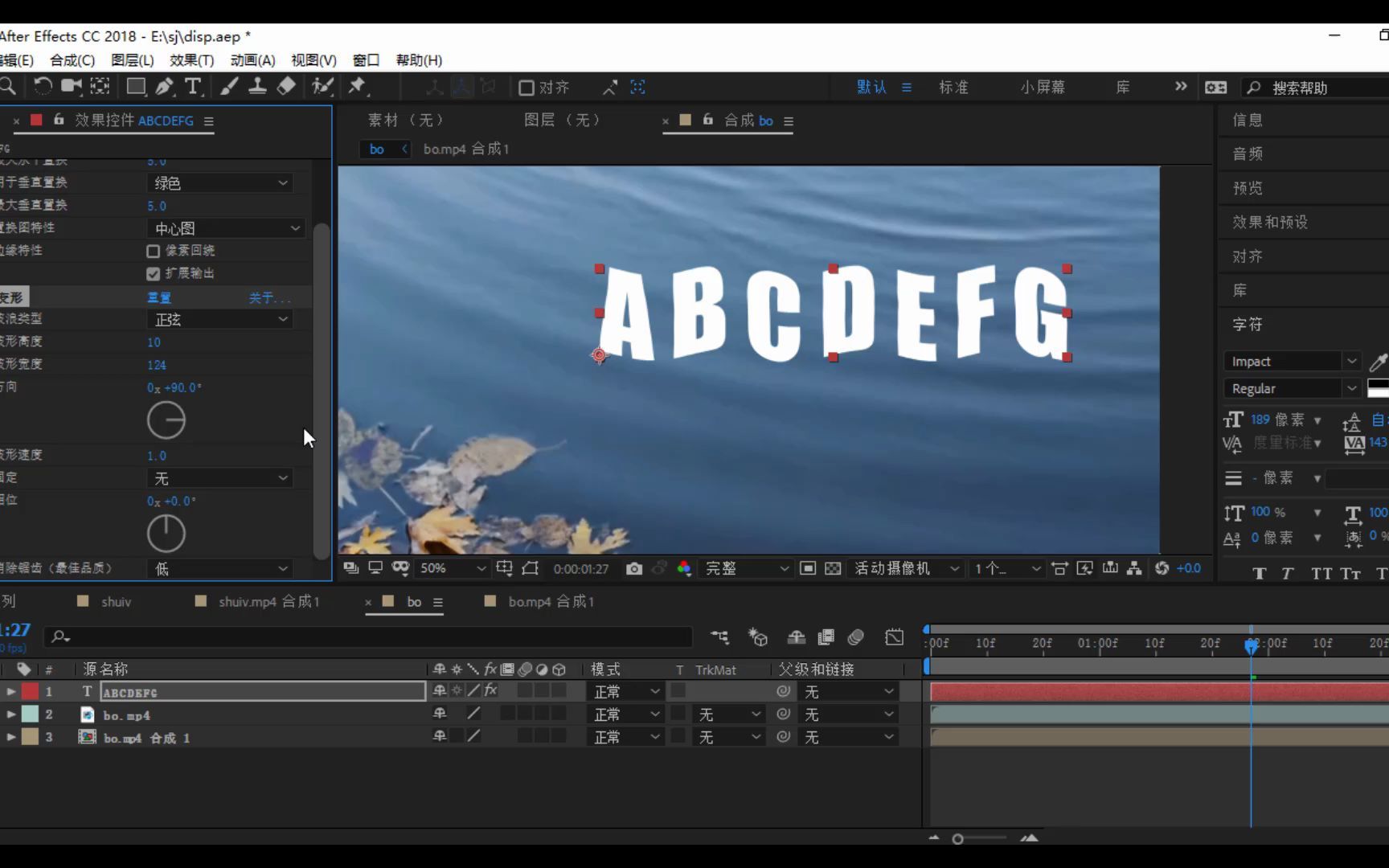
Task: Click 重置 link for 波形 effect
Action: click(x=158, y=297)
